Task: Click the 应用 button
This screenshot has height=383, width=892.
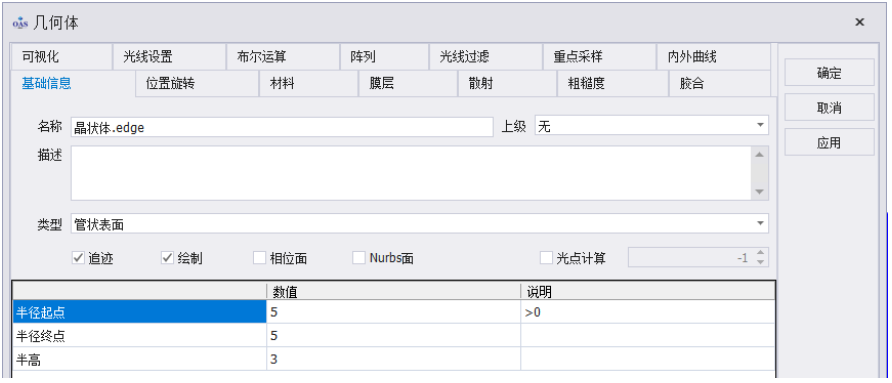Action: (x=829, y=142)
